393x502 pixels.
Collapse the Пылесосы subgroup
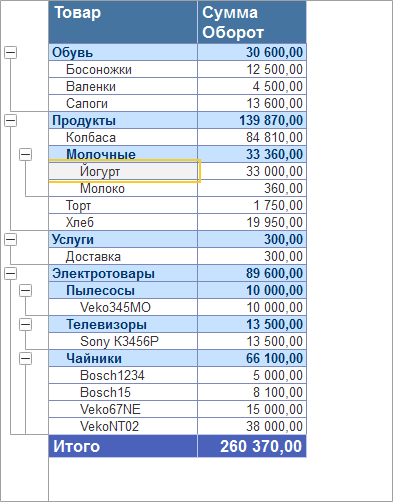(25, 291)
